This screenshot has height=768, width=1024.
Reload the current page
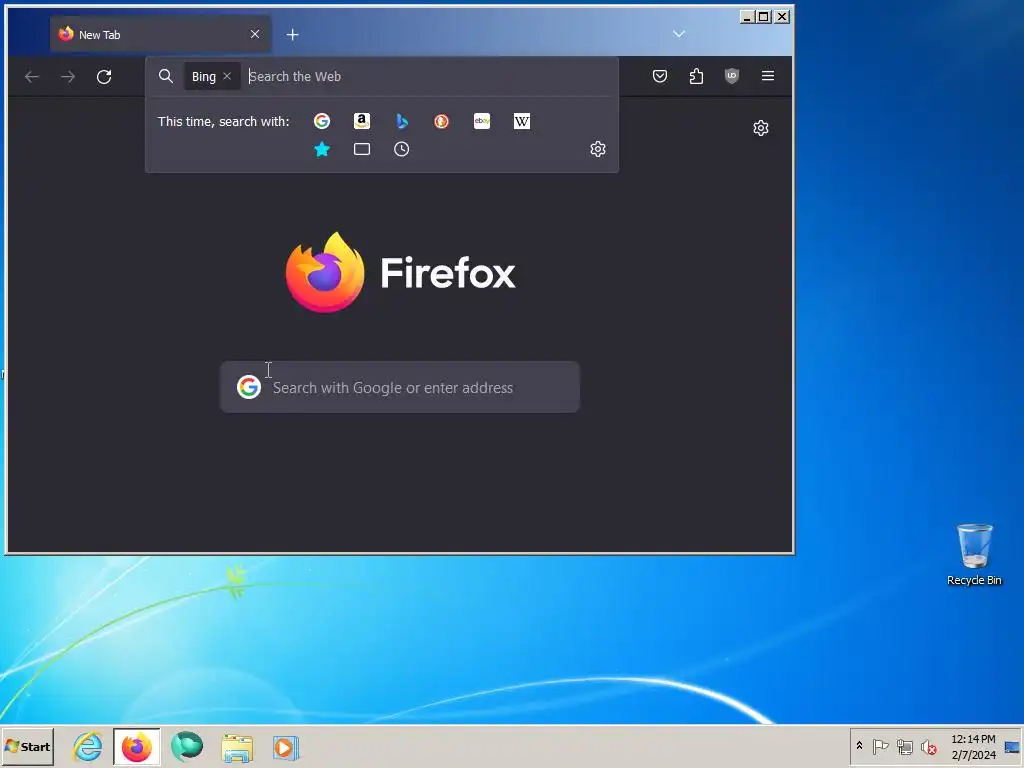104,77
